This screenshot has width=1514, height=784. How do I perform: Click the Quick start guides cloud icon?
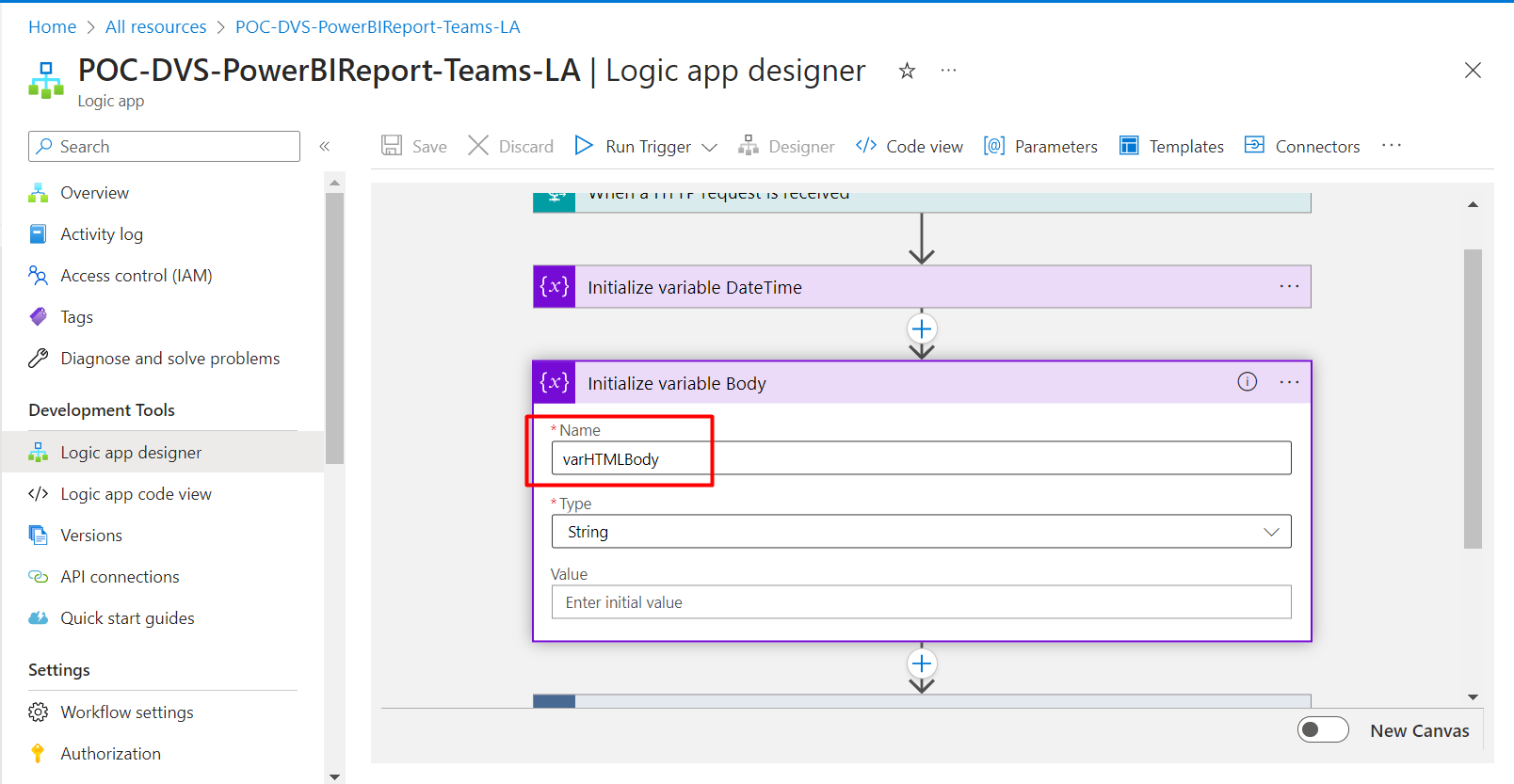[38, 618]
